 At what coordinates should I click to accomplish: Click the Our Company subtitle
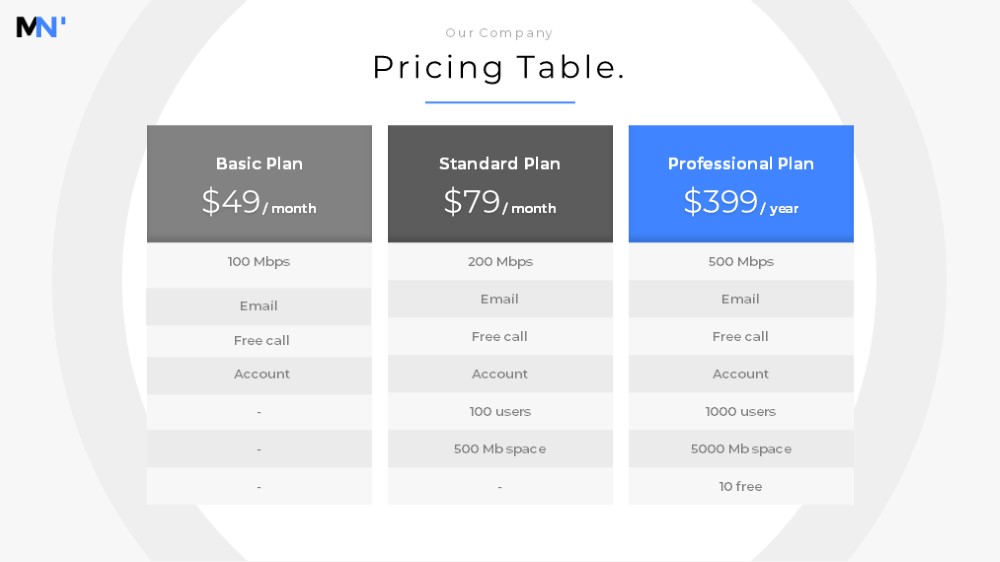coord(499,33)
